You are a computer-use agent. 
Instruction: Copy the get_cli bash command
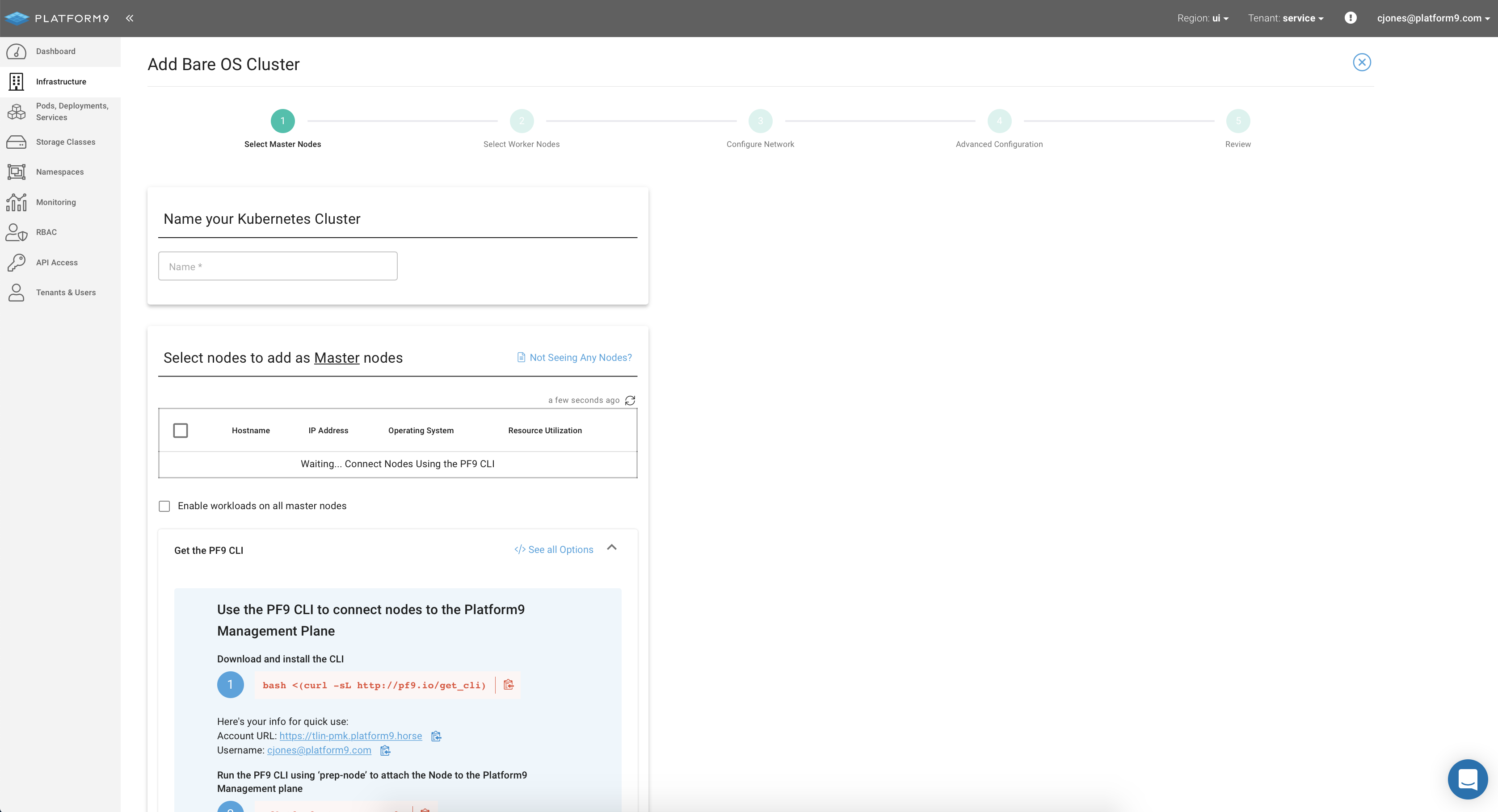pos(508,685)
